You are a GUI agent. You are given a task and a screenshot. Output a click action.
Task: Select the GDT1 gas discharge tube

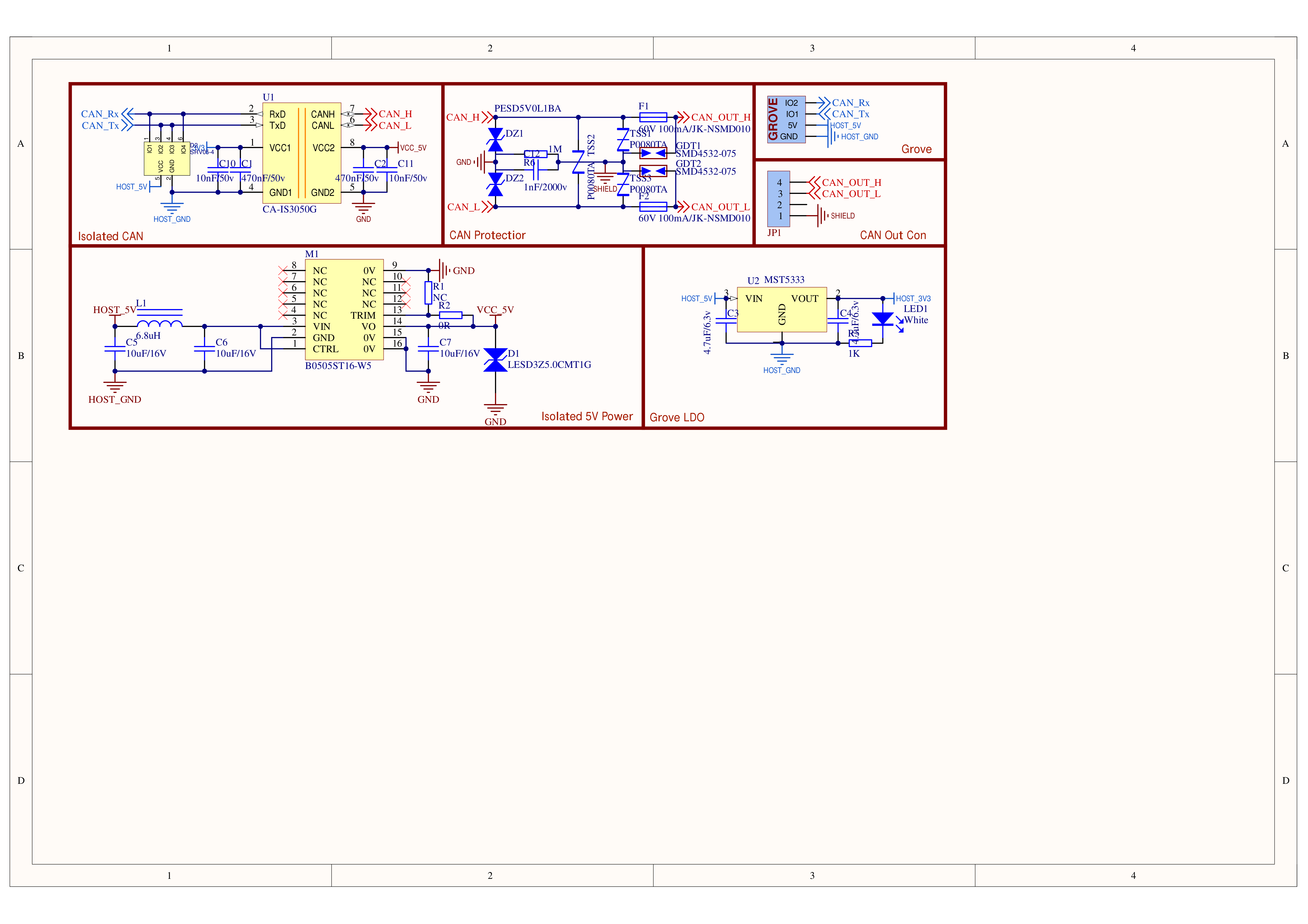[x=653, y=153]
